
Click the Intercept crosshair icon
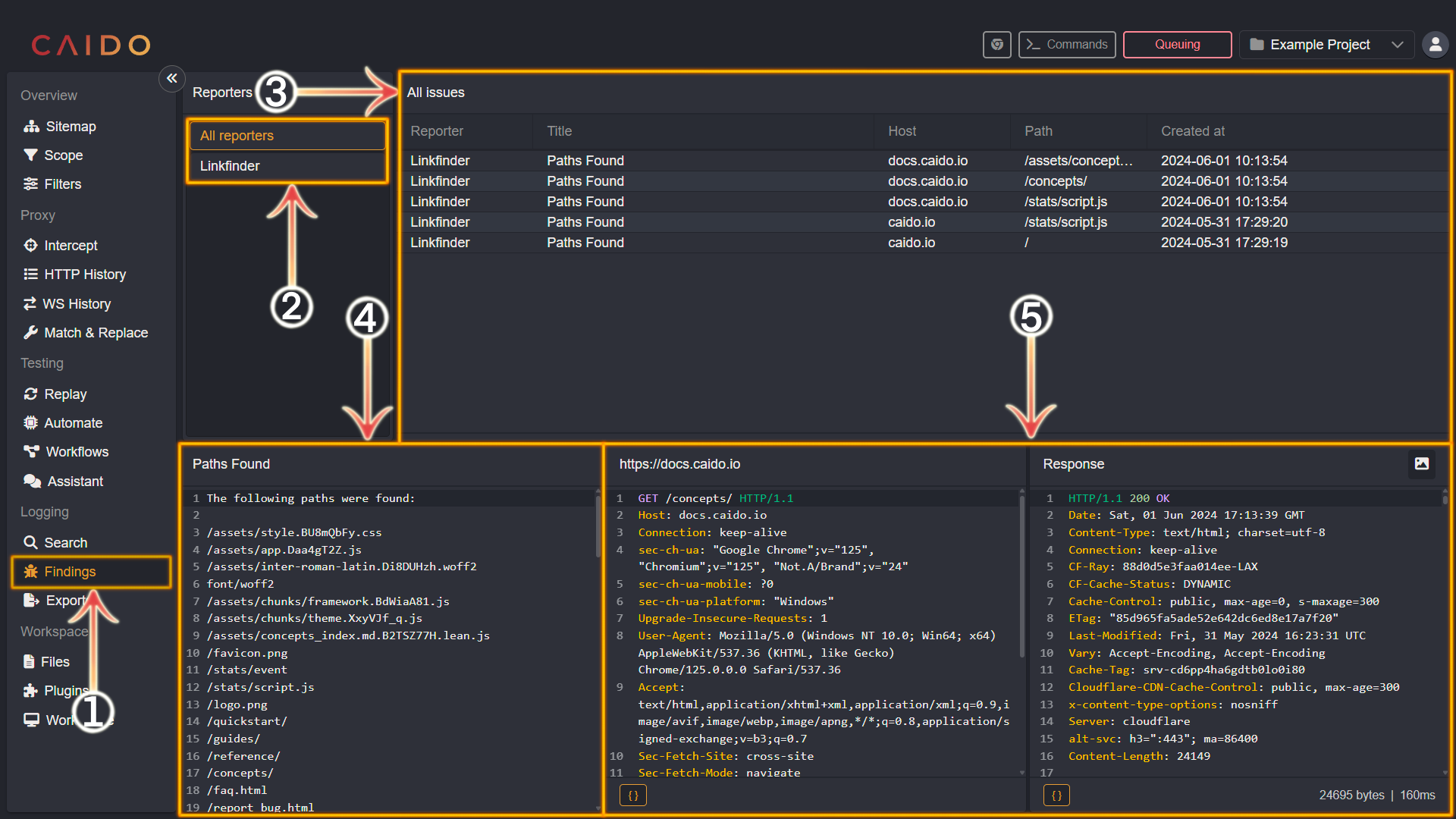(30, 246)
